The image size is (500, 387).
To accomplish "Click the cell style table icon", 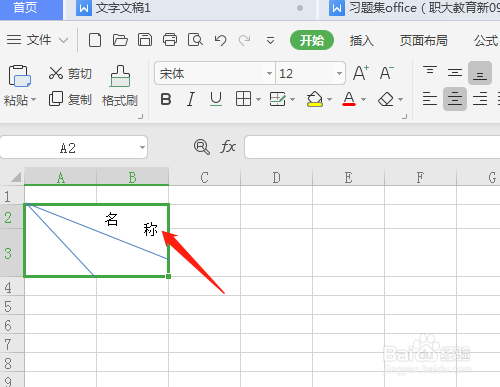I will click(277, 99).
